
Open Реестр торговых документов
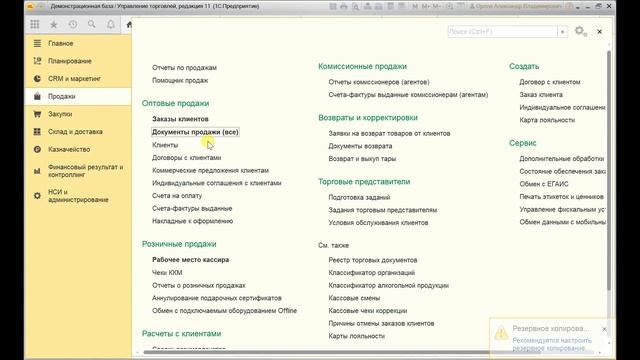373,260
